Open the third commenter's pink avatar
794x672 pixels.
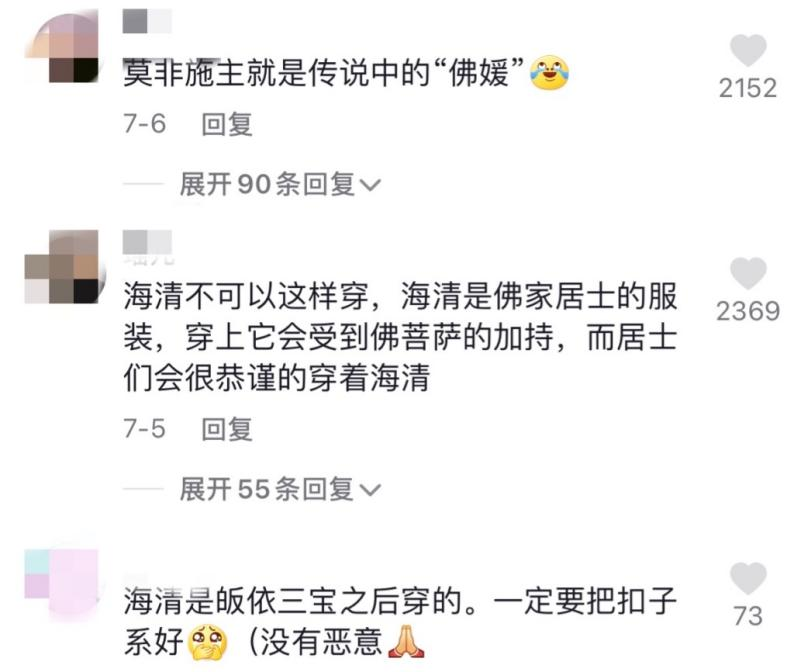(62, 581)
